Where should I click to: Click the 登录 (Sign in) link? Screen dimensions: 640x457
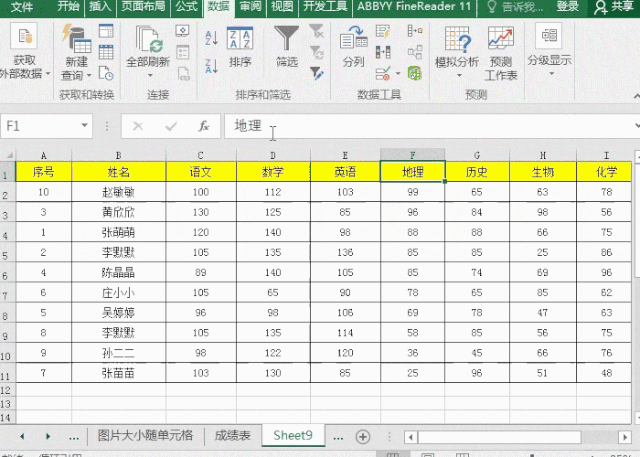click(x=567, y=7)
